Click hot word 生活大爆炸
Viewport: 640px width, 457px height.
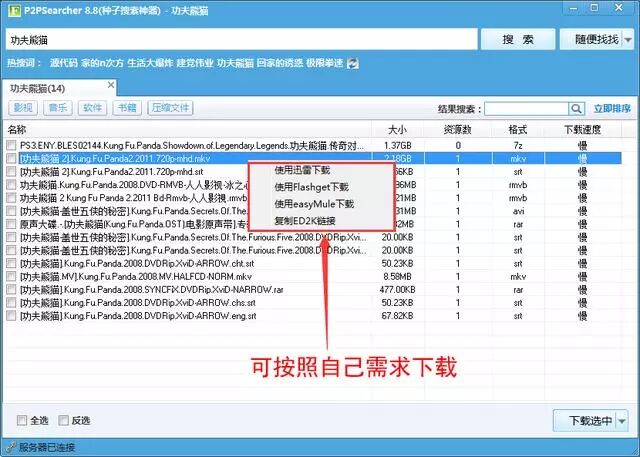150,63
